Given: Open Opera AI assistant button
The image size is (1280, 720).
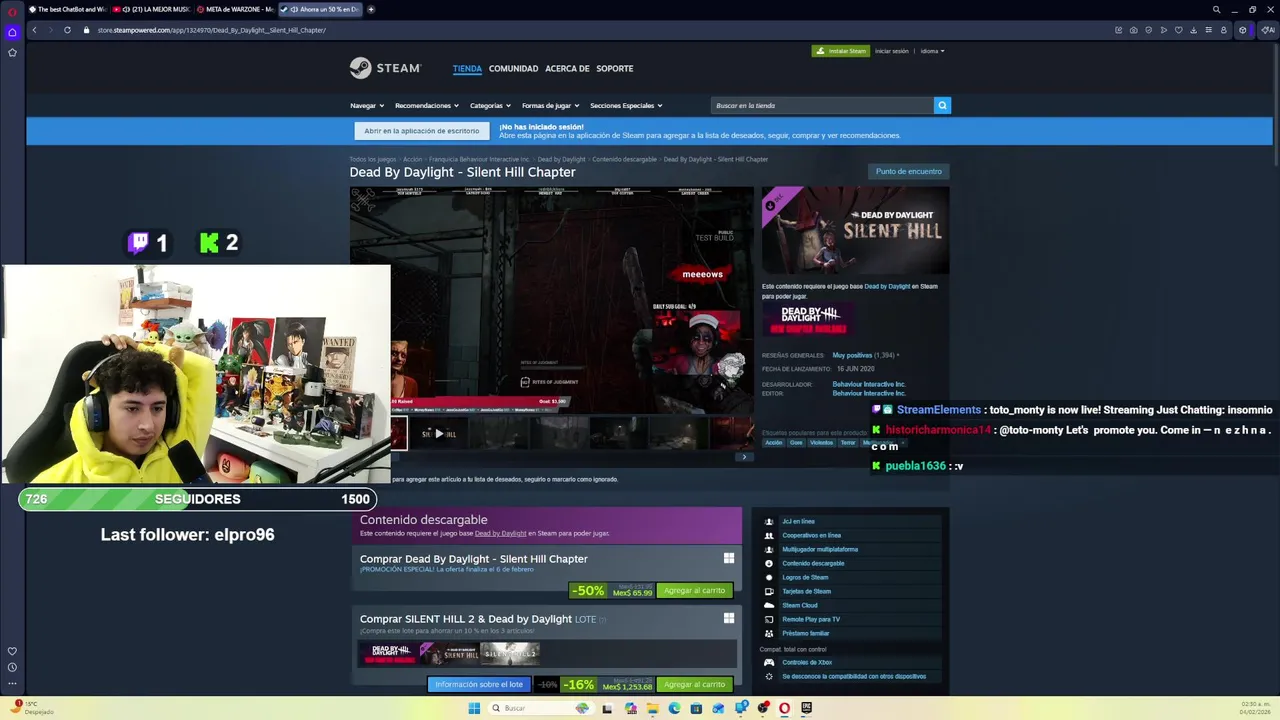Looking at the screenshot, I should tap(1268, 30).
